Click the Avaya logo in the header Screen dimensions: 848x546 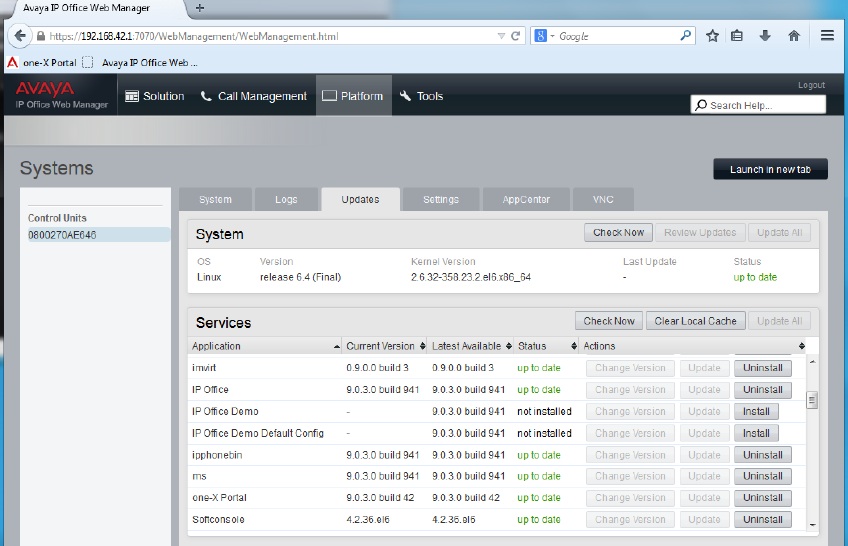click(44, 89)
